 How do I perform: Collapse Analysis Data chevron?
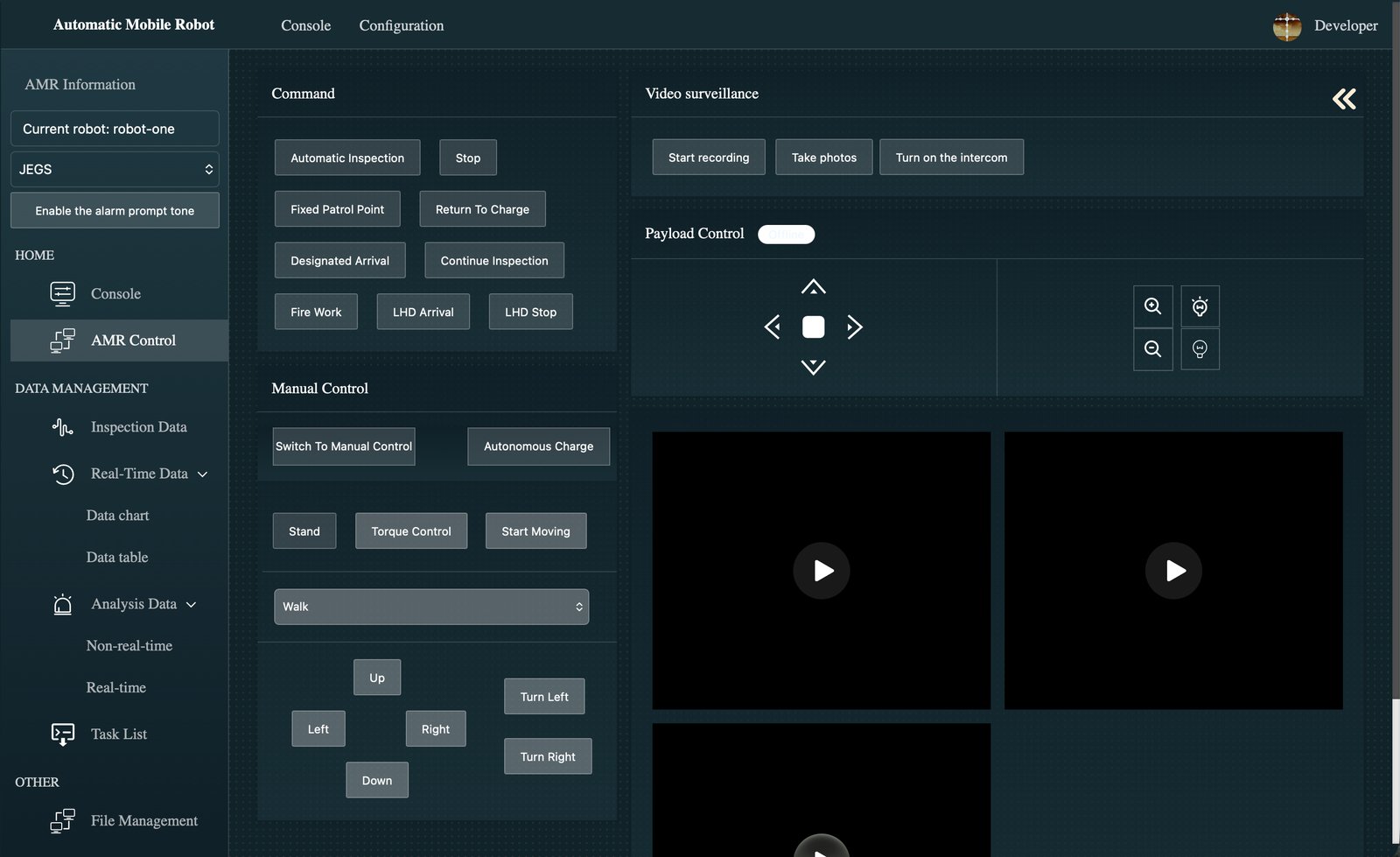pos(192,605)
